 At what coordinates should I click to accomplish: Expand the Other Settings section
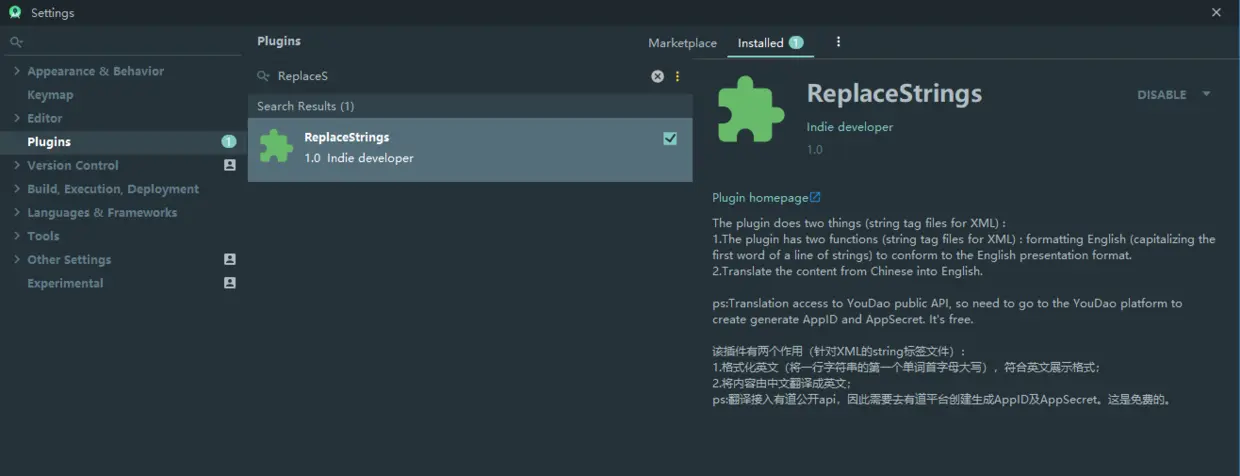click(17, 259)
